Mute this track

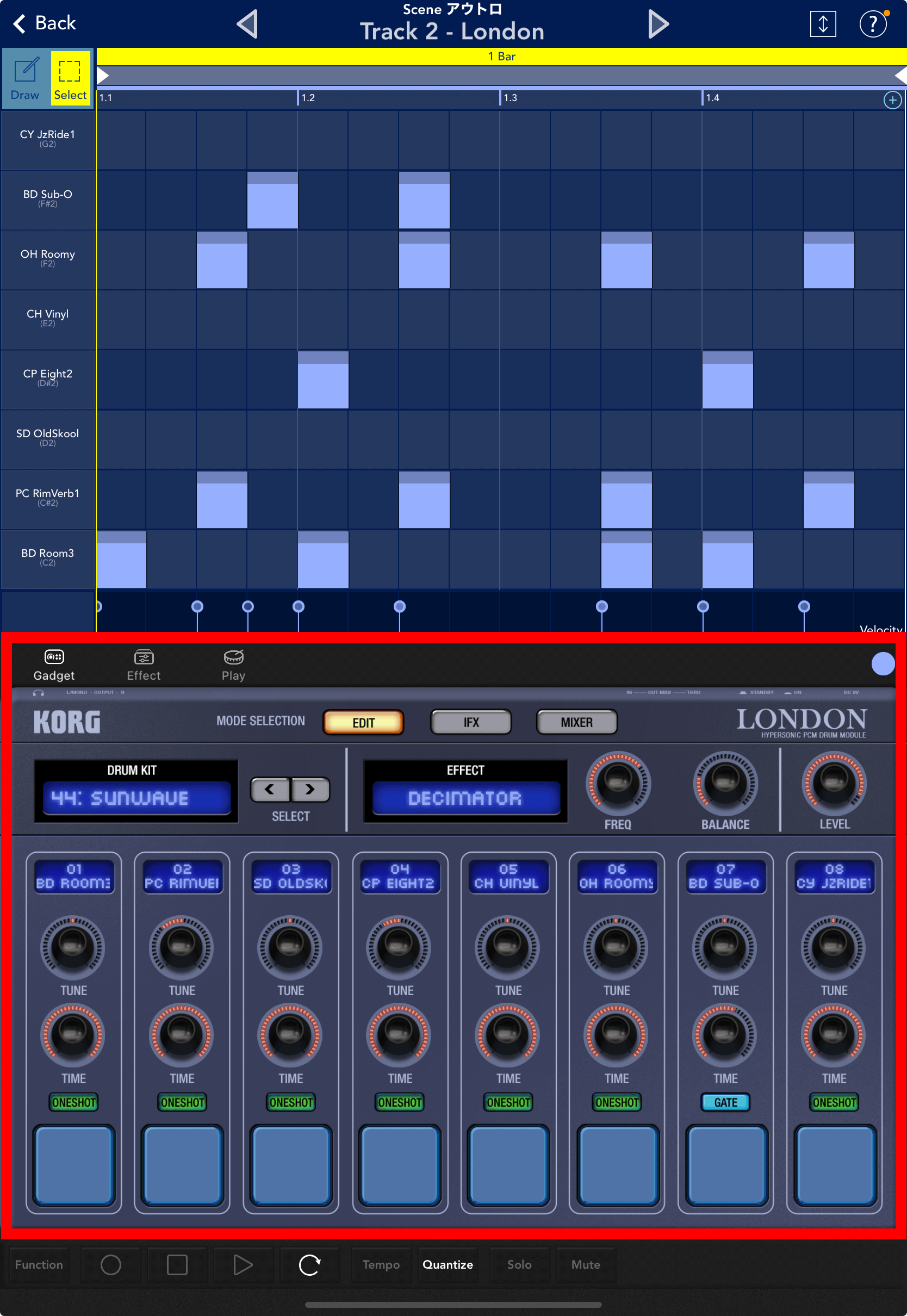pyautogui.click(x=586, y=1264)
